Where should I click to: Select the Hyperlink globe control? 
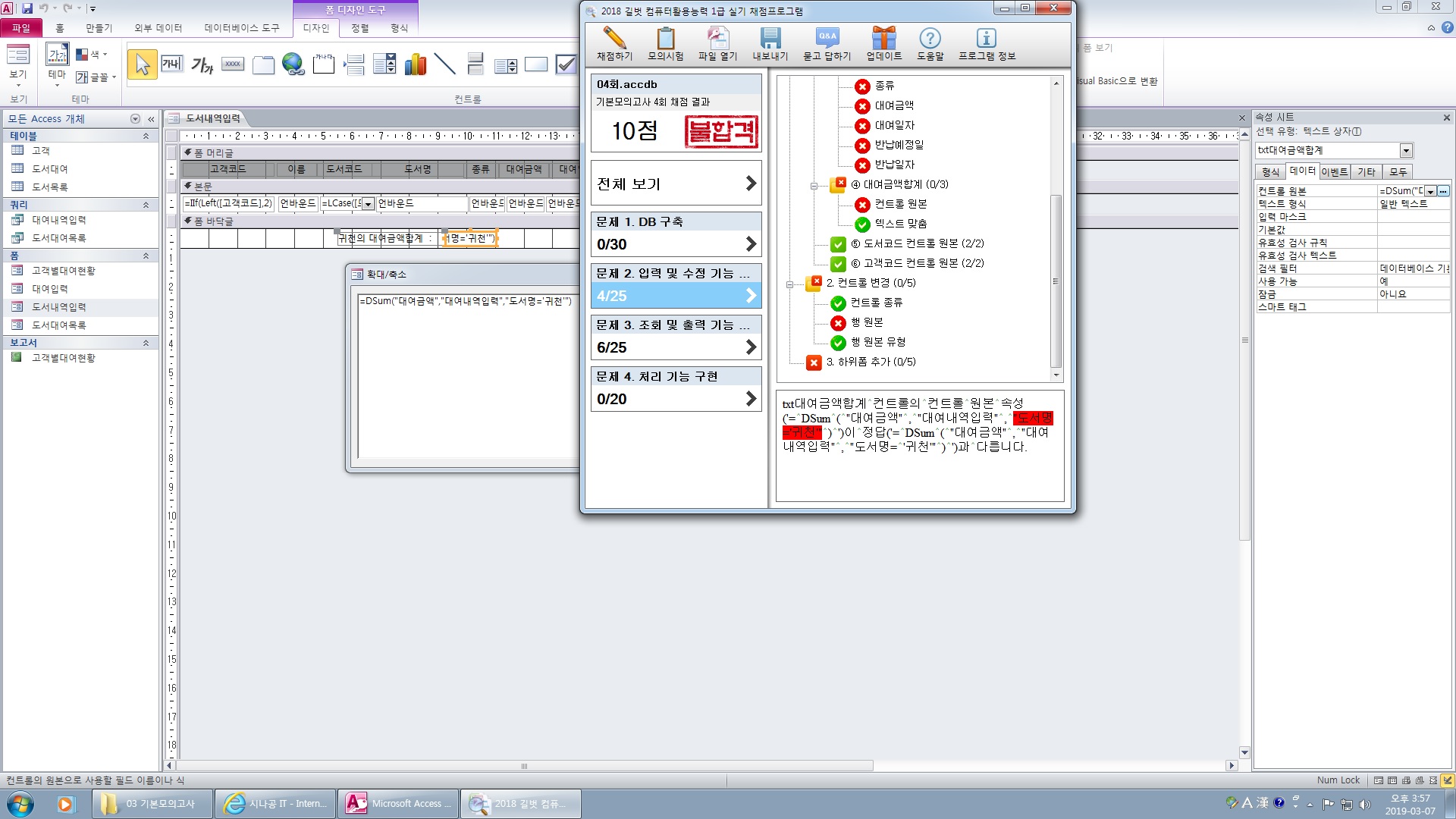[293, 64]
